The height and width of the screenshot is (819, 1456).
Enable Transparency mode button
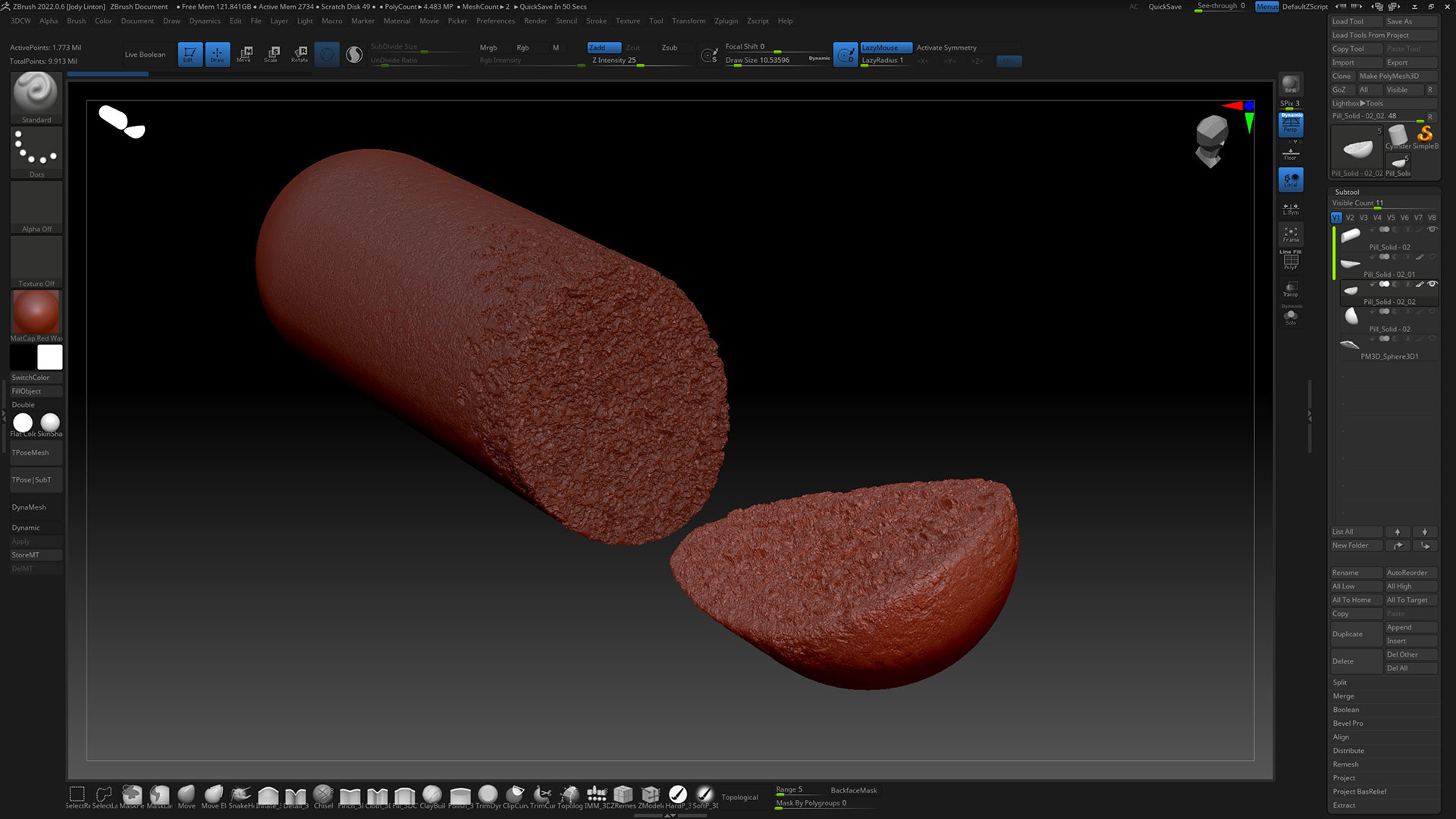click(x=1290, y=289)
